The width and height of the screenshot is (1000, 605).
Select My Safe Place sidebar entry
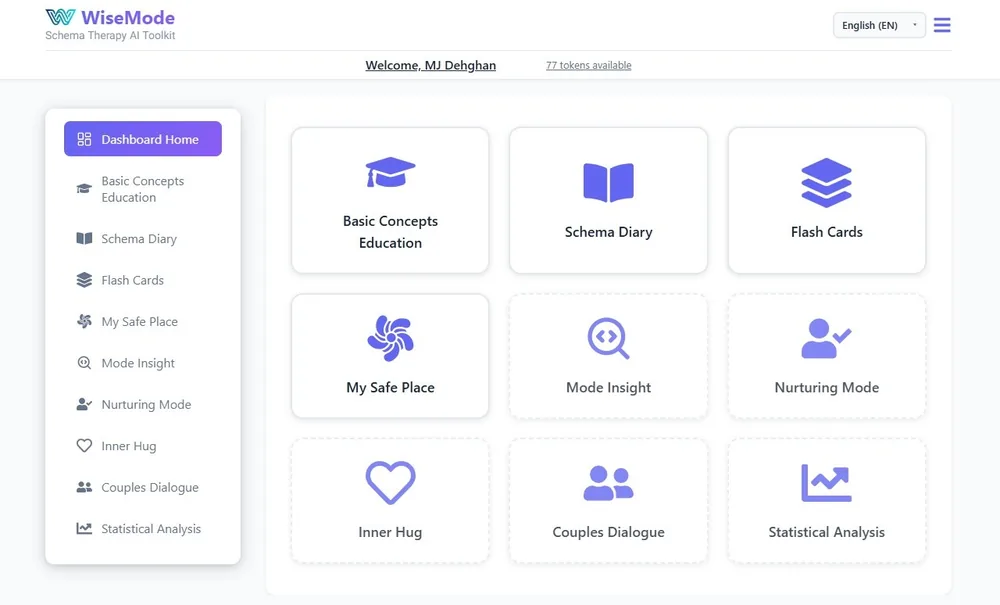coord(143,321)
